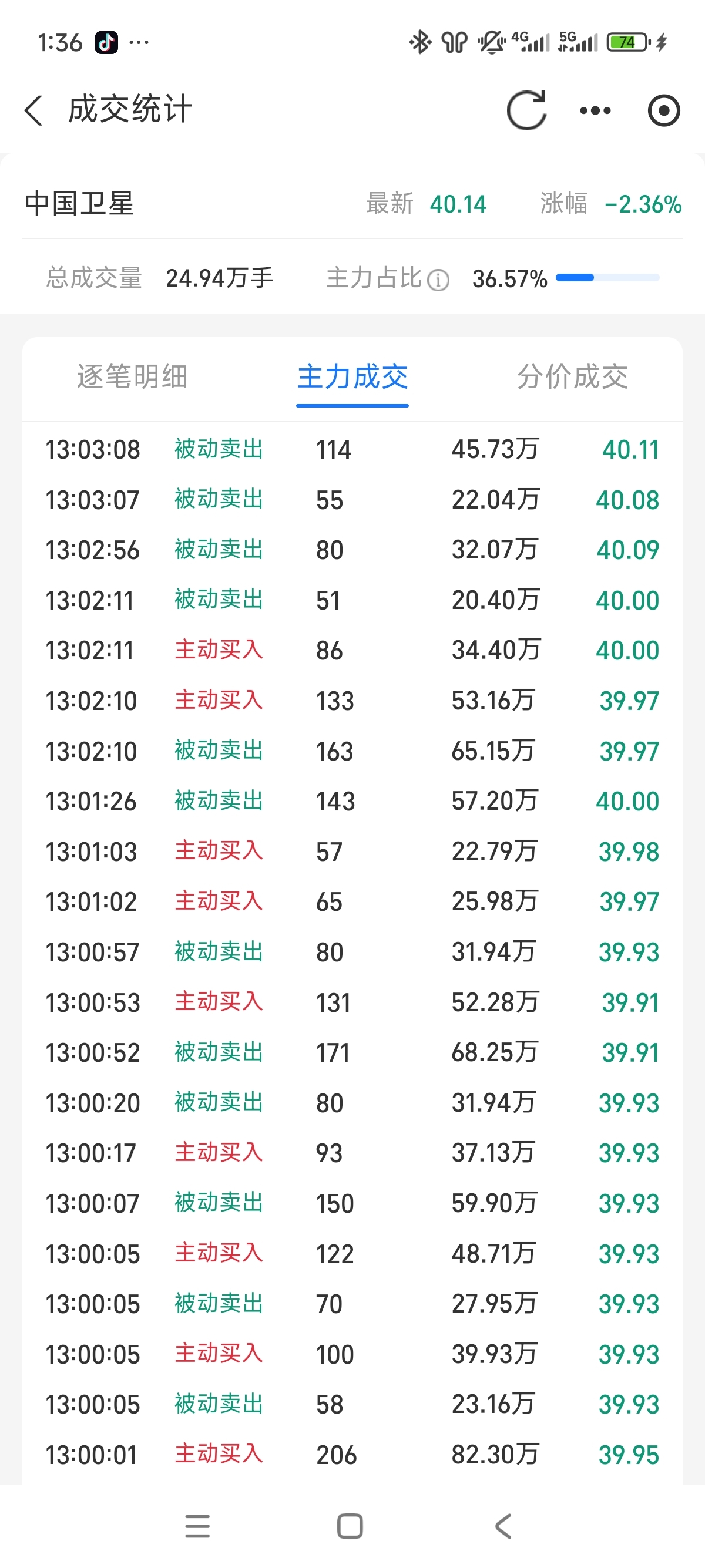Tap the -2.36% change percentage

[x=642, y=204]
